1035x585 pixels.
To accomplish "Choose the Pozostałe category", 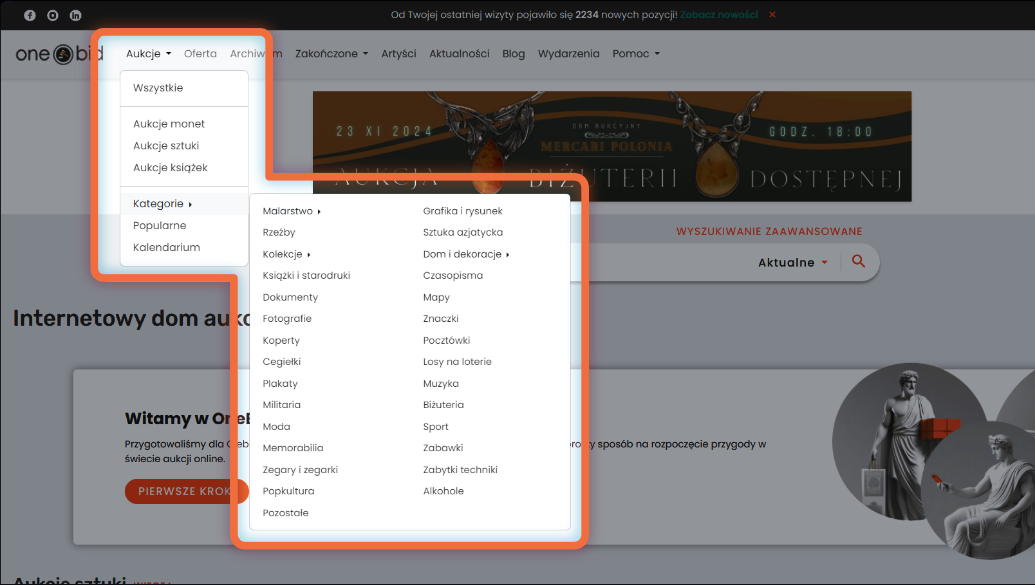I will tap(285, 512).
